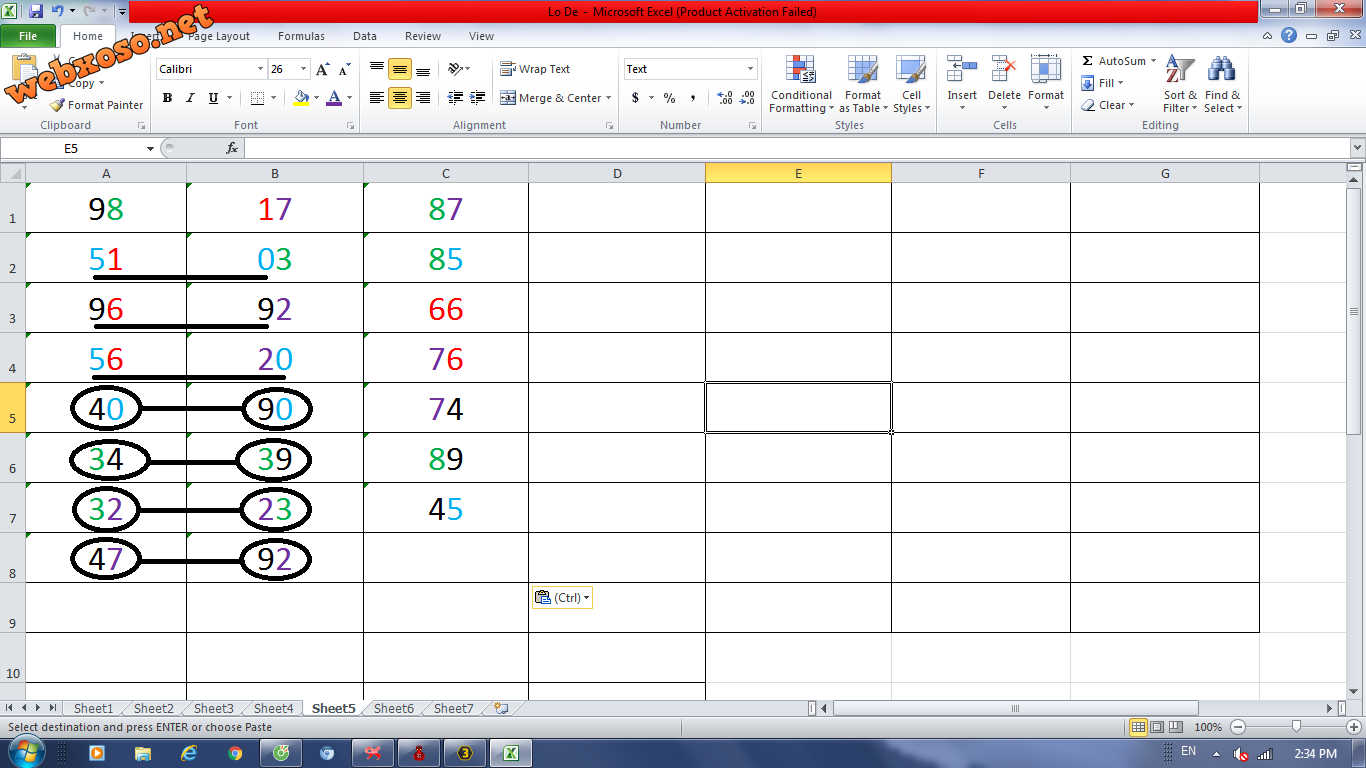Click the AutoSum sigma icon
The width and height of the screenshot is (1366, 768).
1087,61
